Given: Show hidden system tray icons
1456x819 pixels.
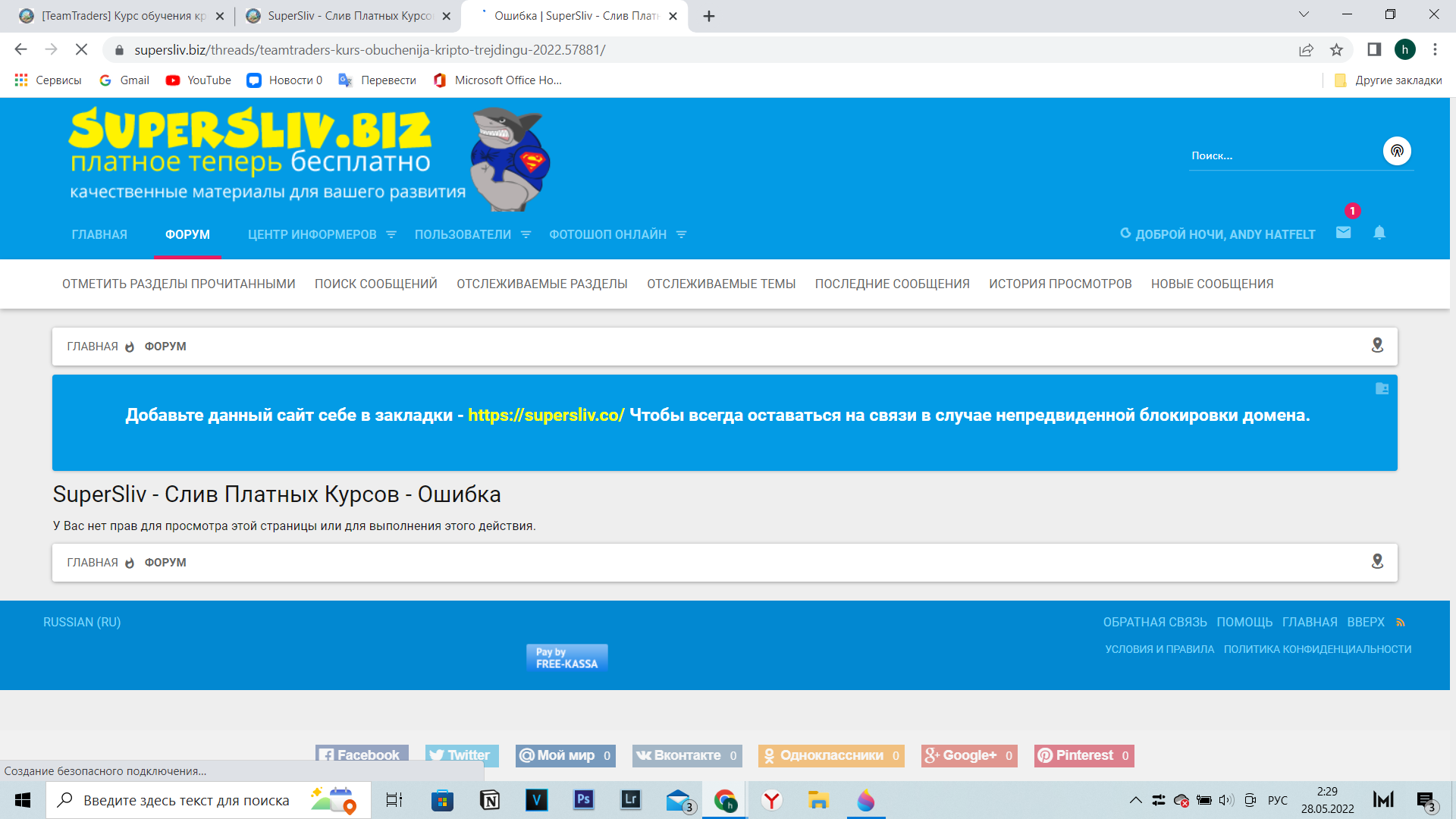Looking at the screenshot, I should pyautogui.click(x=1135, y=800).
